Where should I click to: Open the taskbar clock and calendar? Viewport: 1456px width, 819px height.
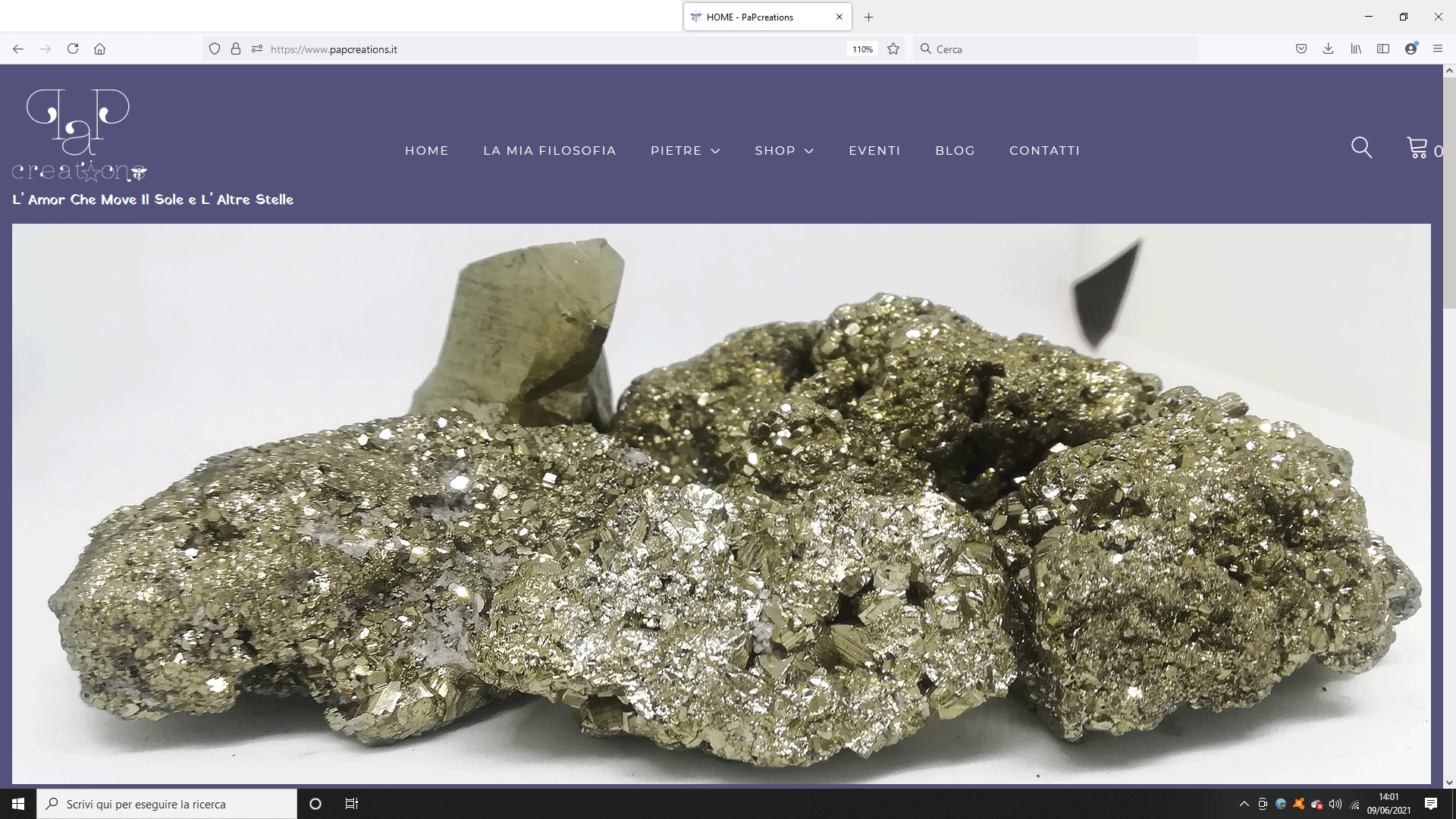1389,804
